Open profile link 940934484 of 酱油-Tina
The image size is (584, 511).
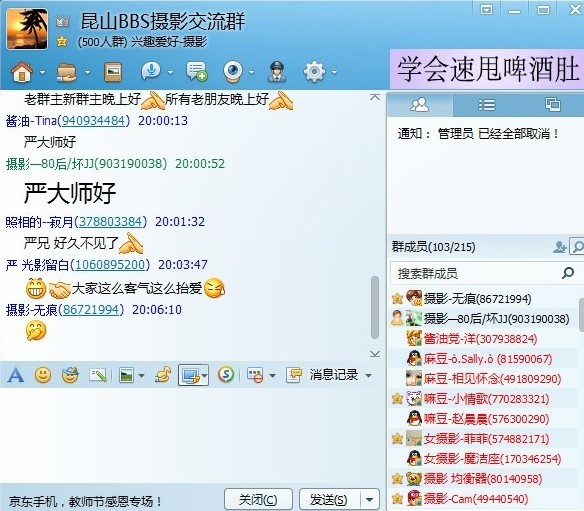(x=93, y=121)
